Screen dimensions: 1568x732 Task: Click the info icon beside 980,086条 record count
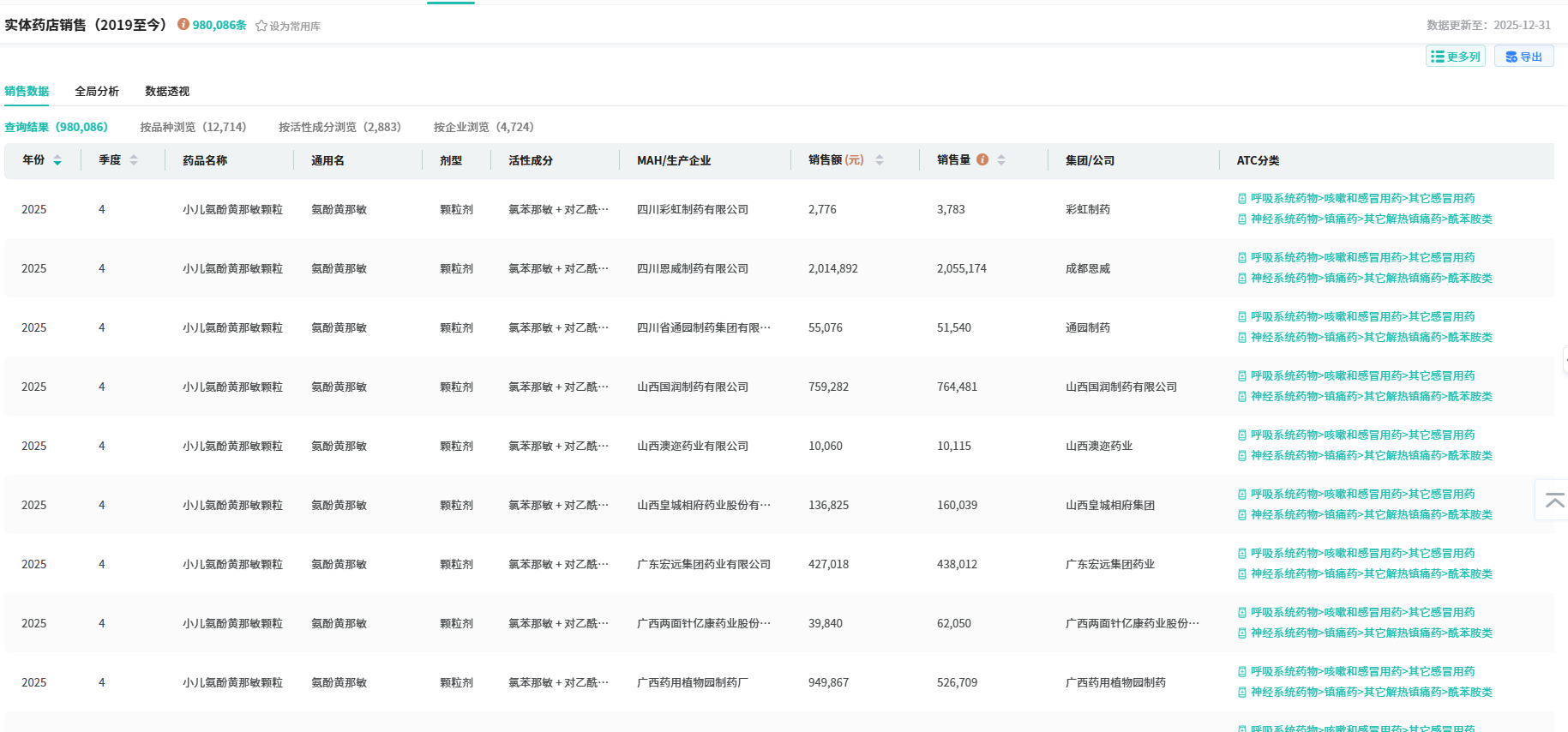[183, 25]
